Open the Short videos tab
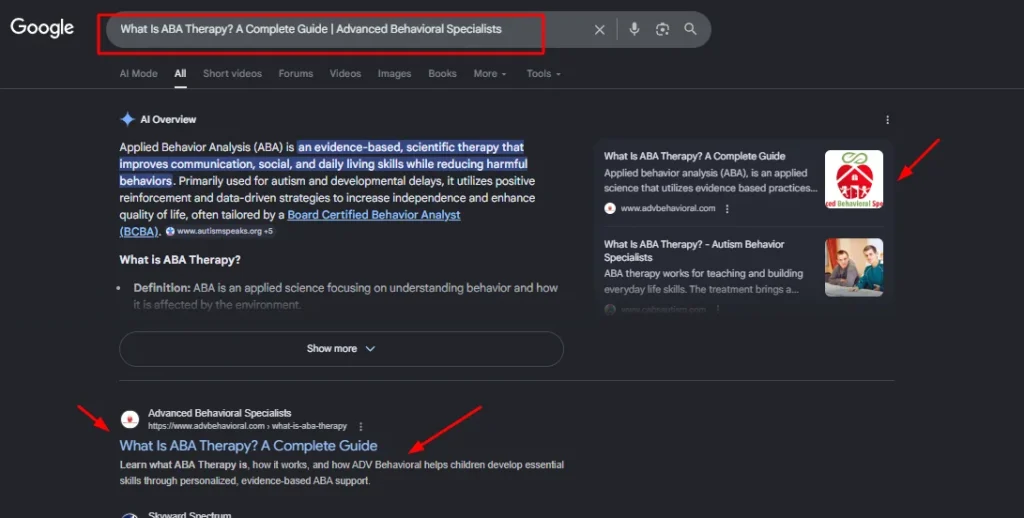The width and height of the screenshot is (1024, 518). click(232, 74)
